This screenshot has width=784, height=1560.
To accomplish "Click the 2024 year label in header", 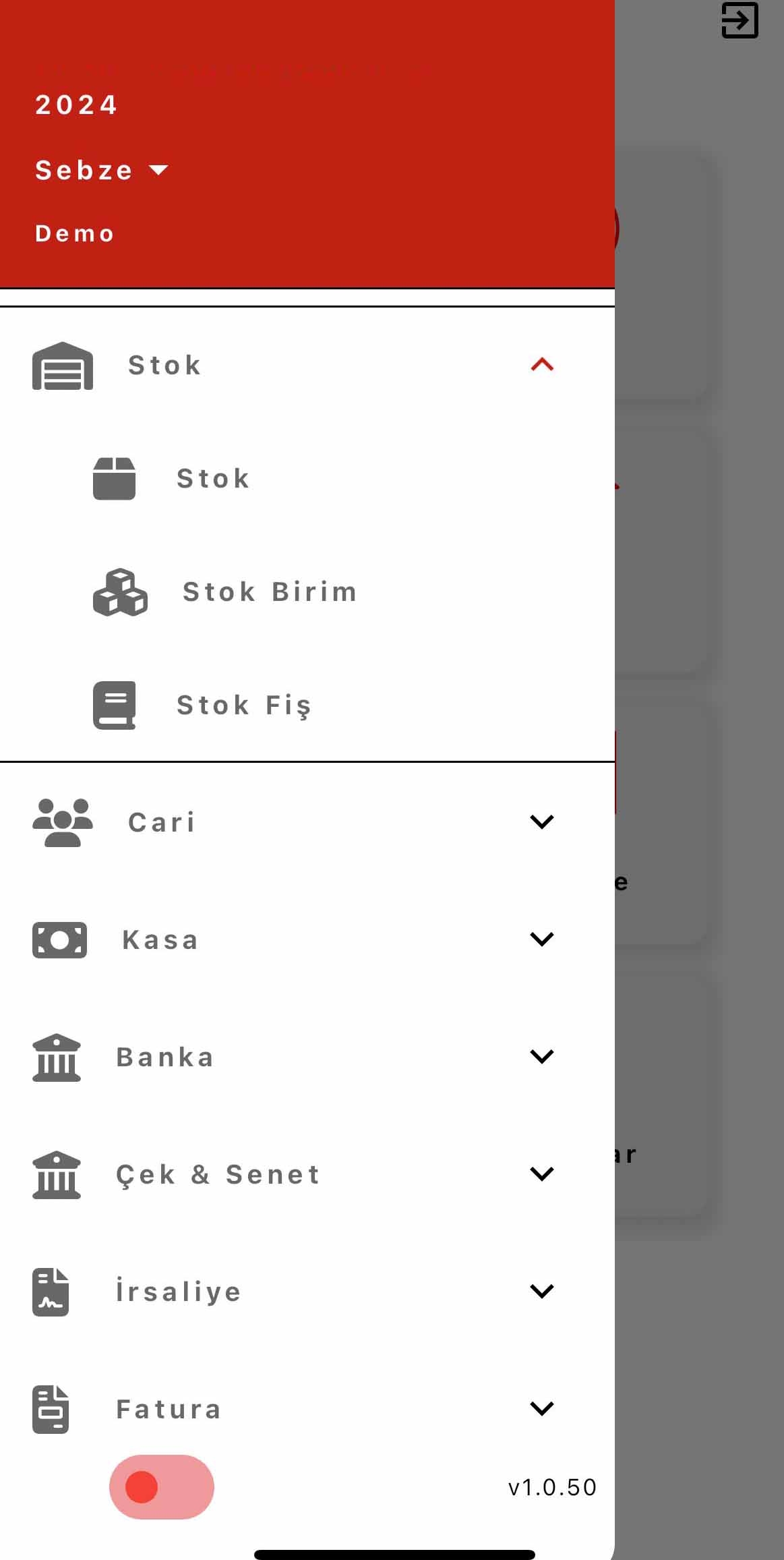I will (77, 105).
